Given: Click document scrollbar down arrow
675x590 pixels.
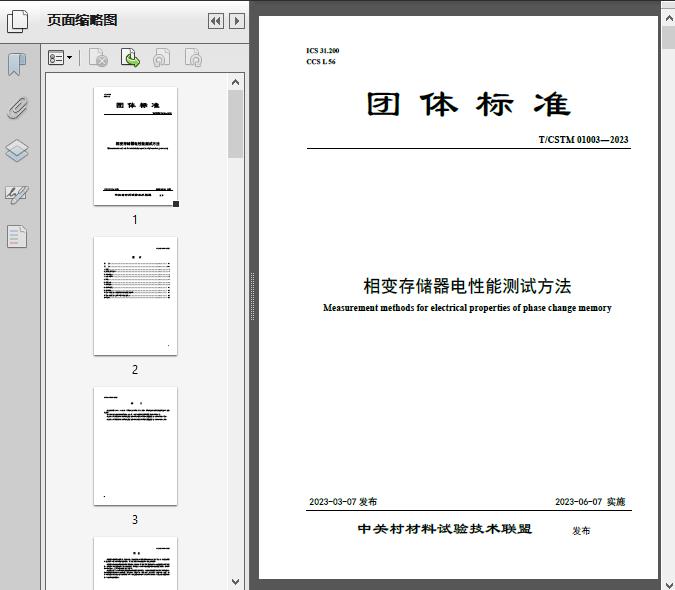Looking at the screenshot, I should [x=669, y=583].
